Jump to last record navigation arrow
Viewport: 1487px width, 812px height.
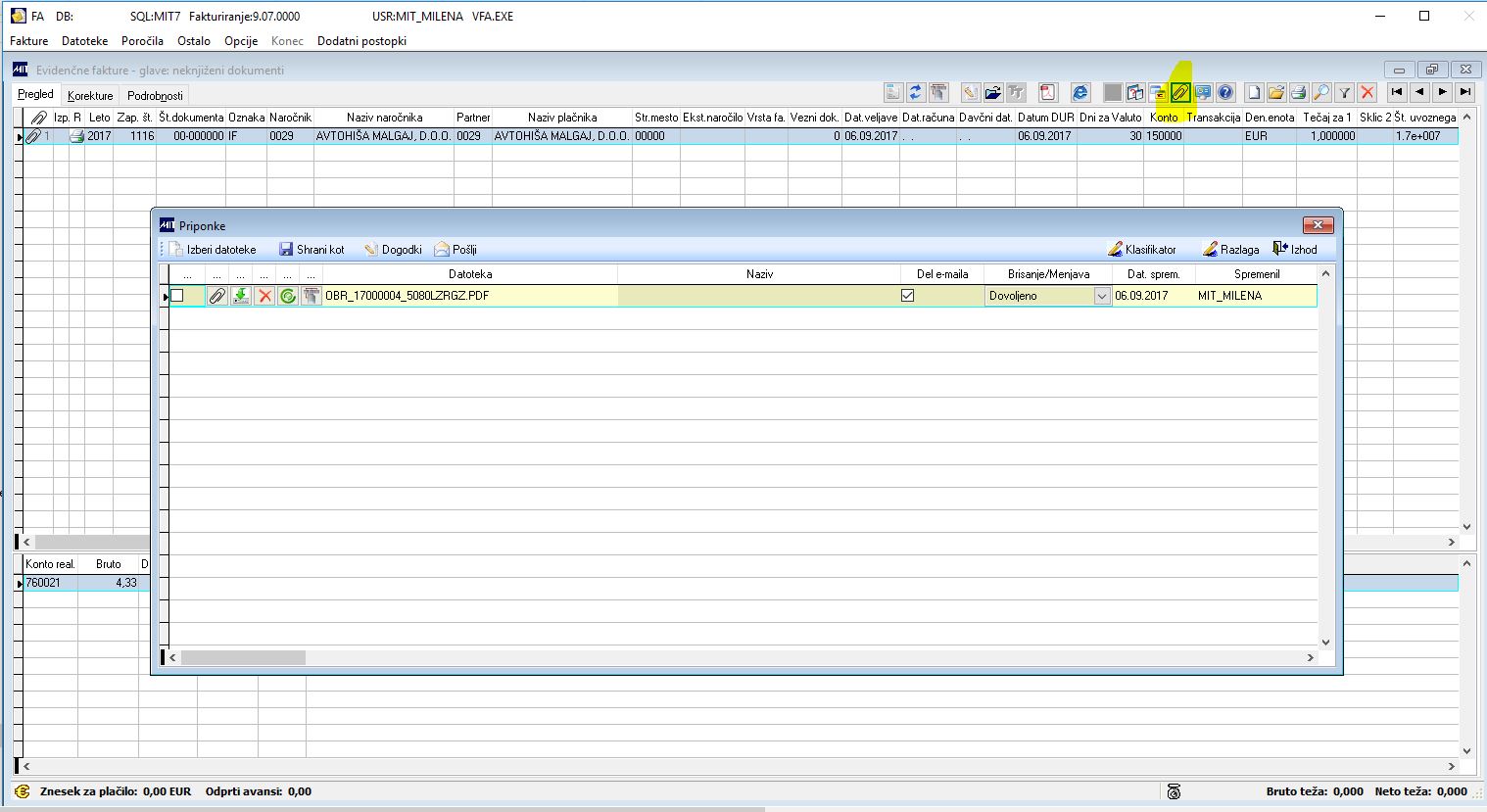1465,92
